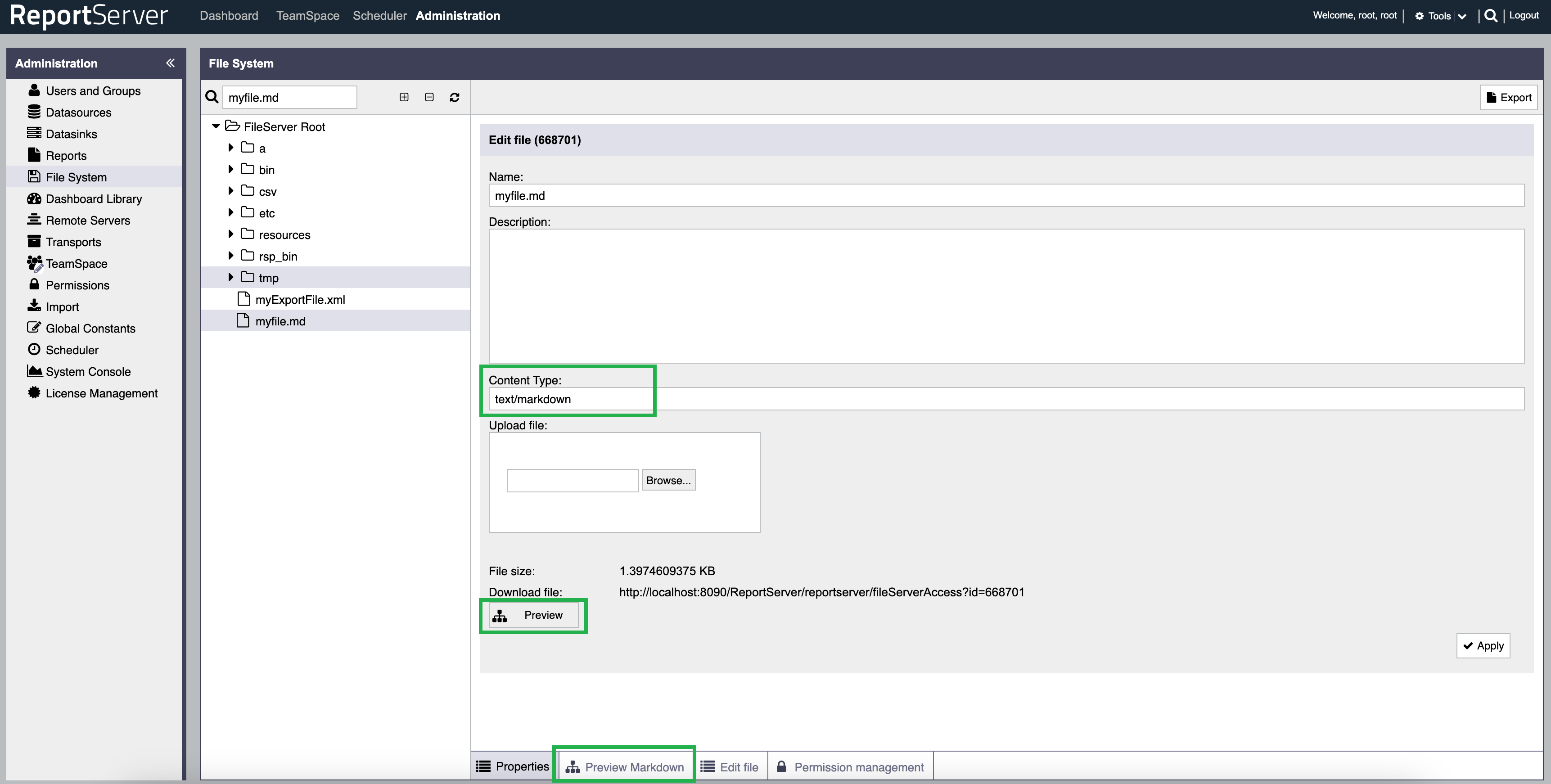Open the Administration top menu

458,16
